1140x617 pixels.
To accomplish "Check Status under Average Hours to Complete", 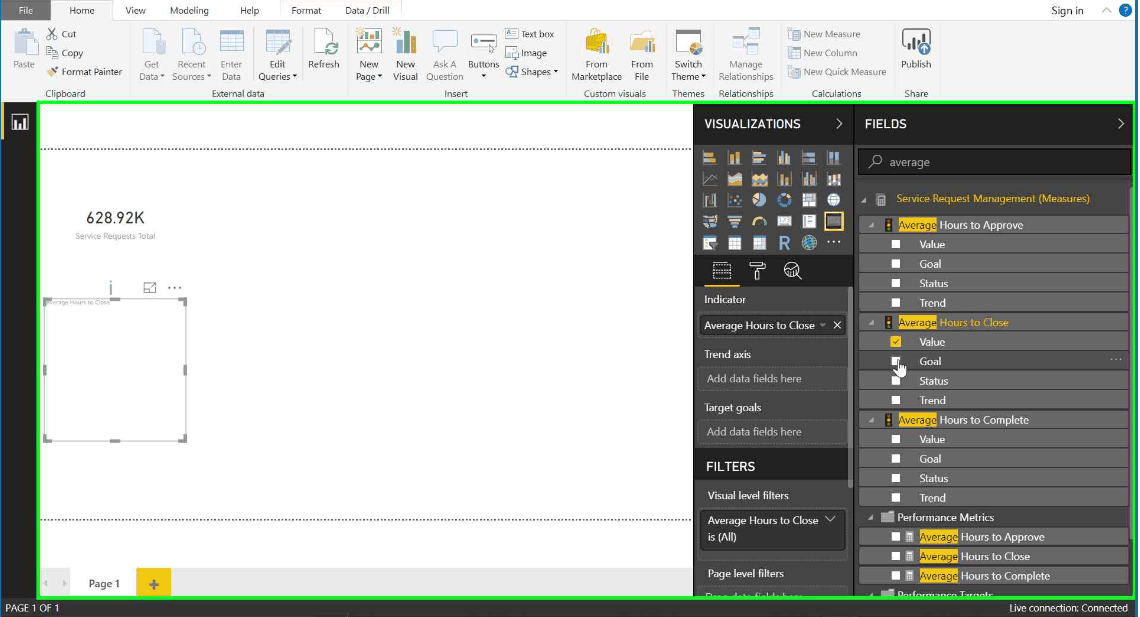I will 896,478.
